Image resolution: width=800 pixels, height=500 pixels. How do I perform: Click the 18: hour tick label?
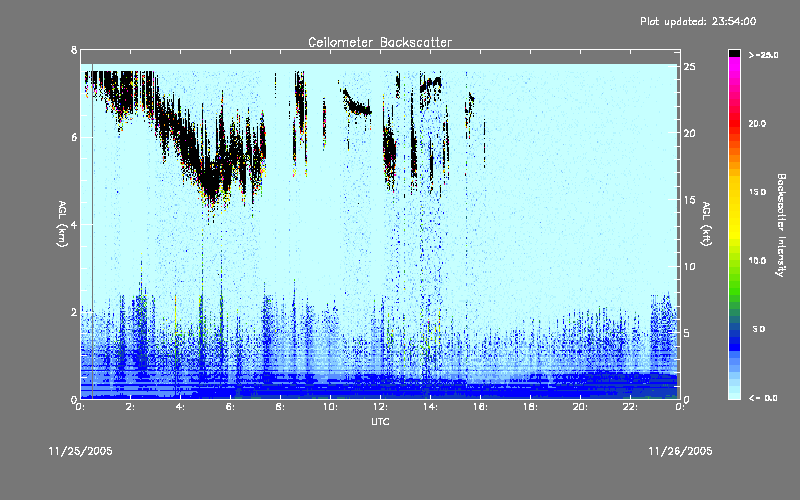click(530, 407)
